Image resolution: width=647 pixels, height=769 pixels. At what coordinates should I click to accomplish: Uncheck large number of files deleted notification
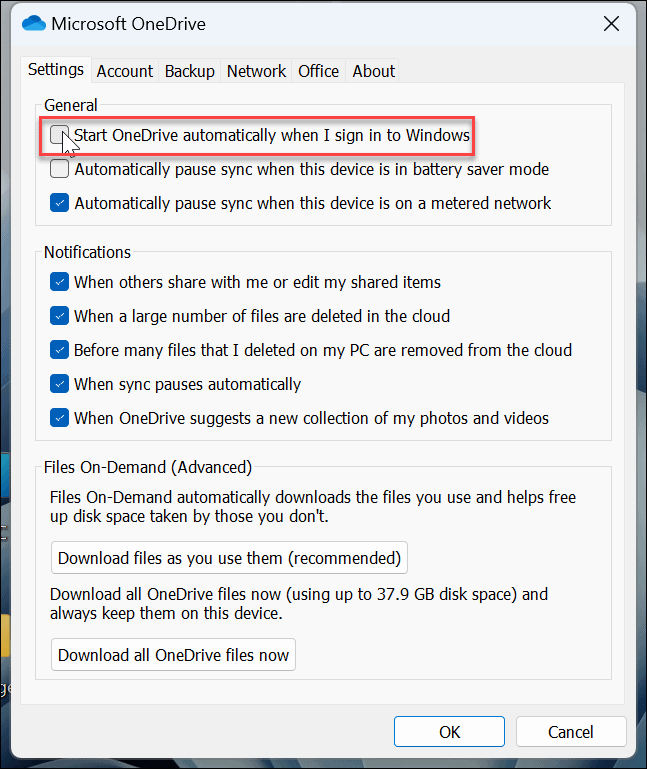coord(59,316)
